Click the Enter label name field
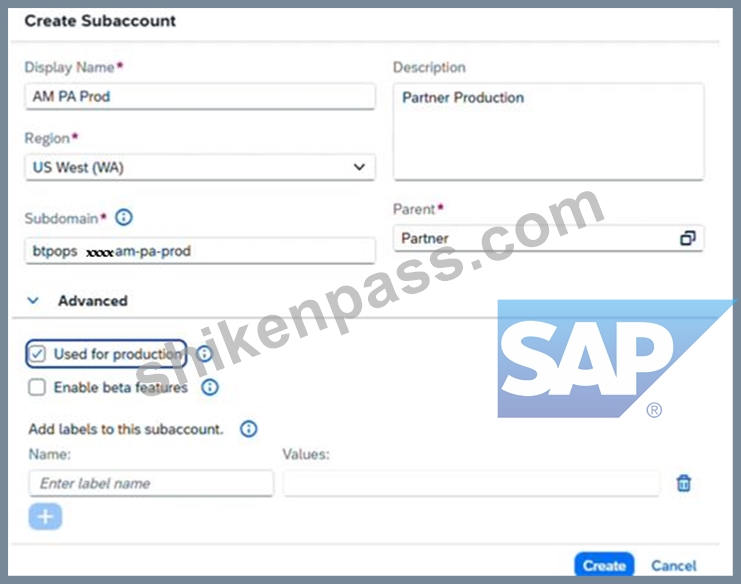 tap(151, 483)
